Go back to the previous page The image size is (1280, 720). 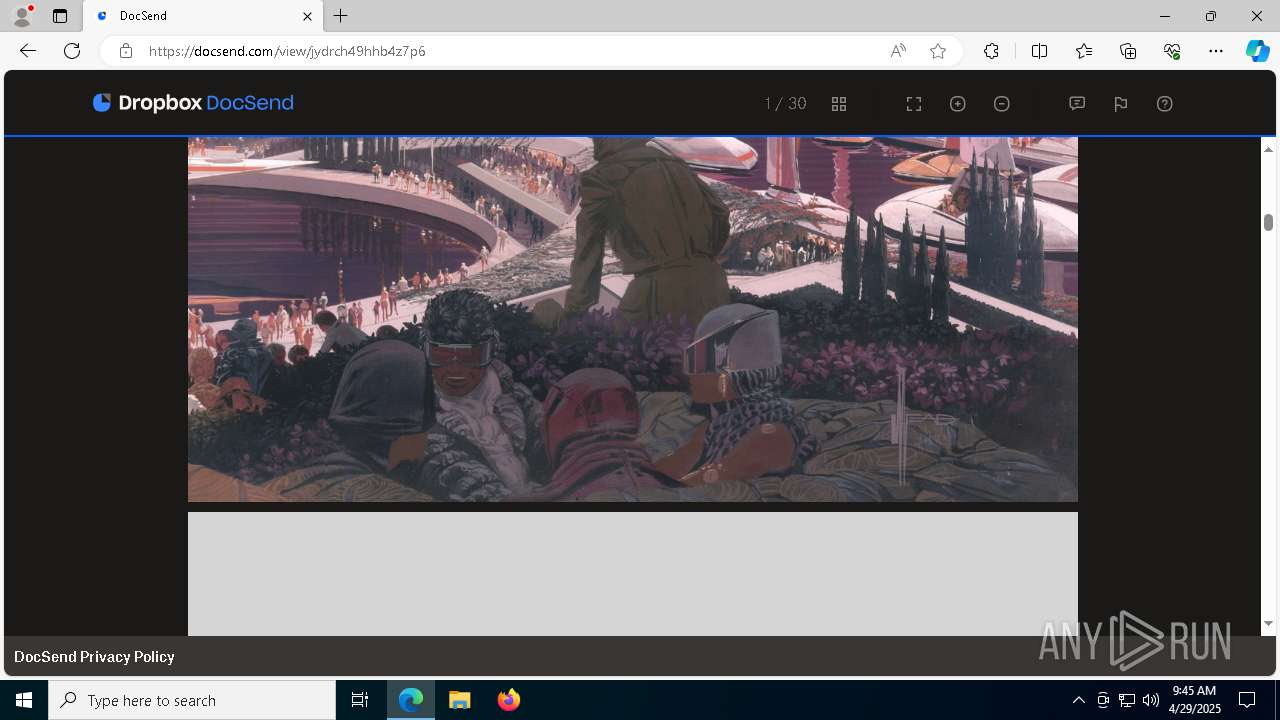click(x=28, y=51)
